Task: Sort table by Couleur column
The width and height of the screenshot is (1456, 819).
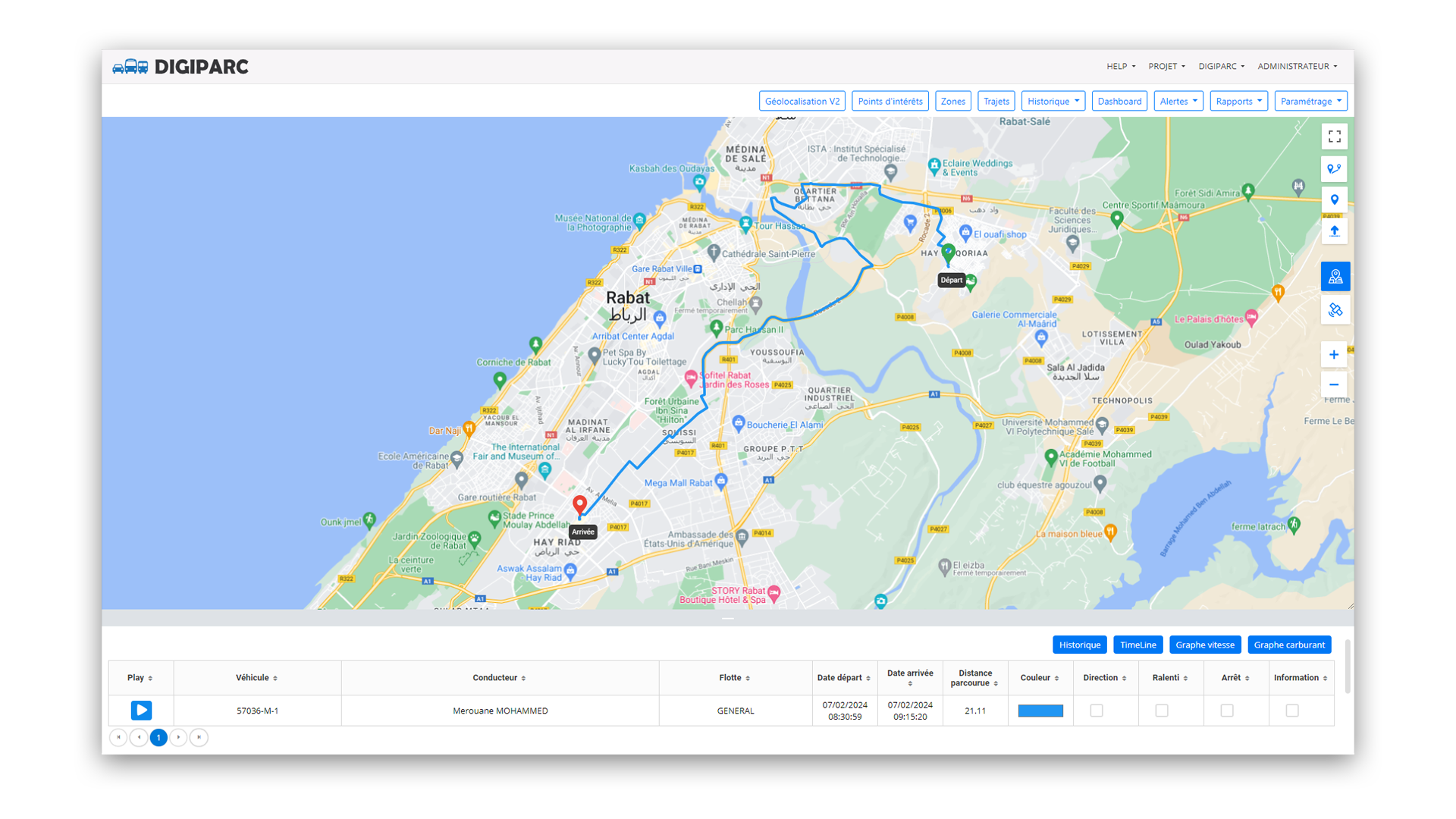Action: 1040,678
